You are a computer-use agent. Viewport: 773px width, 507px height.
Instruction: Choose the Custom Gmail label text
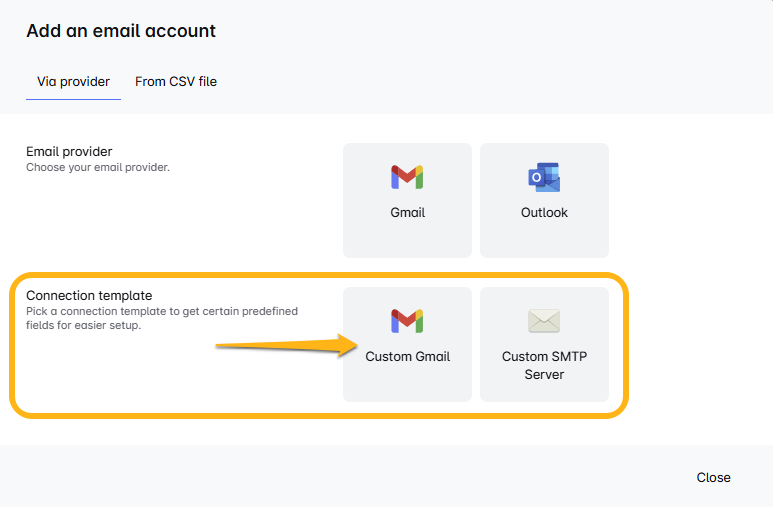click(408, 357)
